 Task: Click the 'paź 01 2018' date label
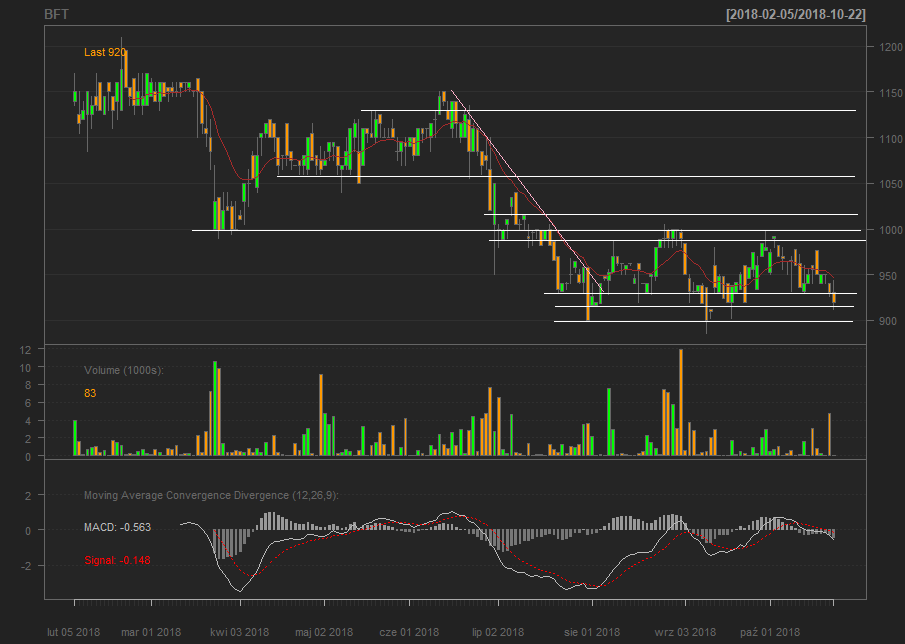click(x=770, y=632)
